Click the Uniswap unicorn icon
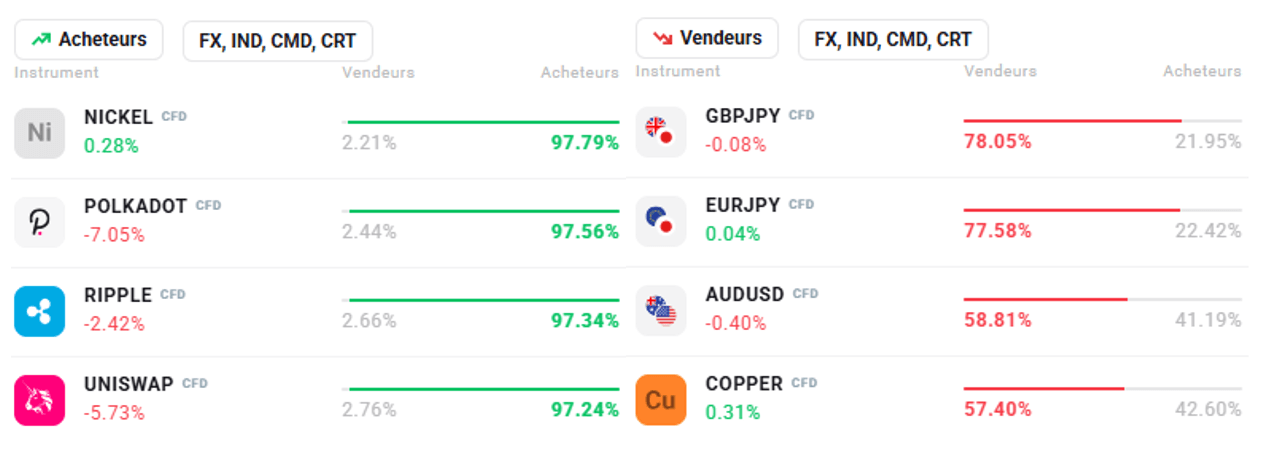Viewport: 1270px width, 455px height. pos(39,400)
